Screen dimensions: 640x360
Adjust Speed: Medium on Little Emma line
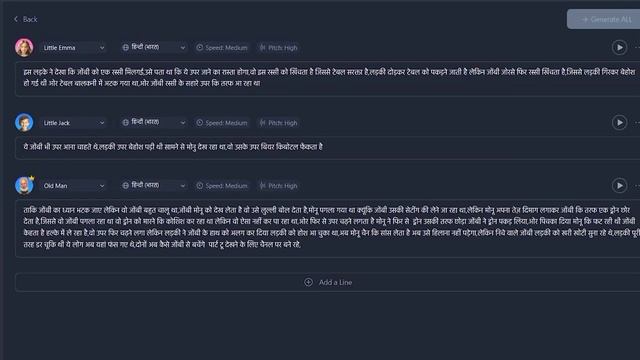(x=222, y=48)
